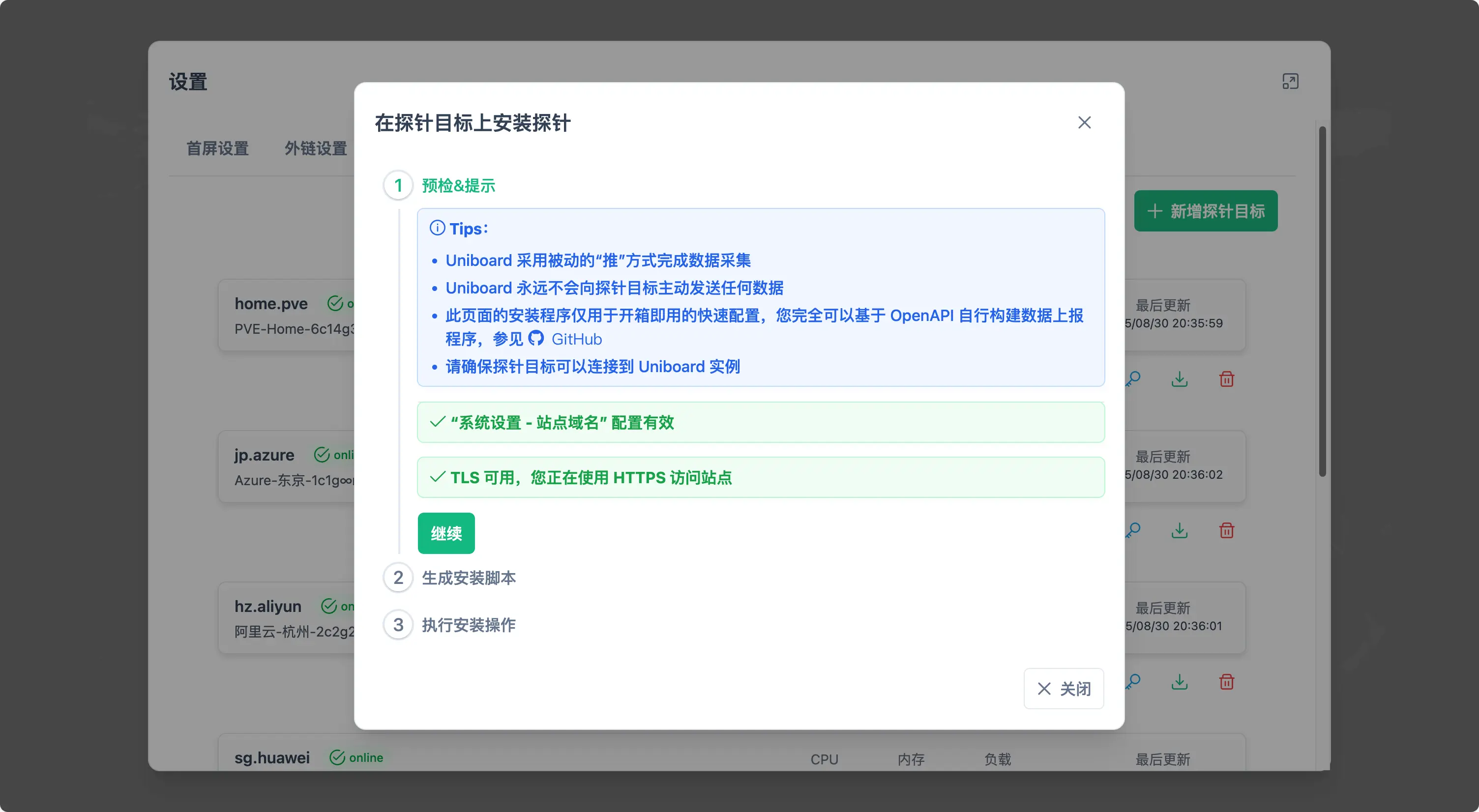Click the 新增探针目标 add button

1206,210
